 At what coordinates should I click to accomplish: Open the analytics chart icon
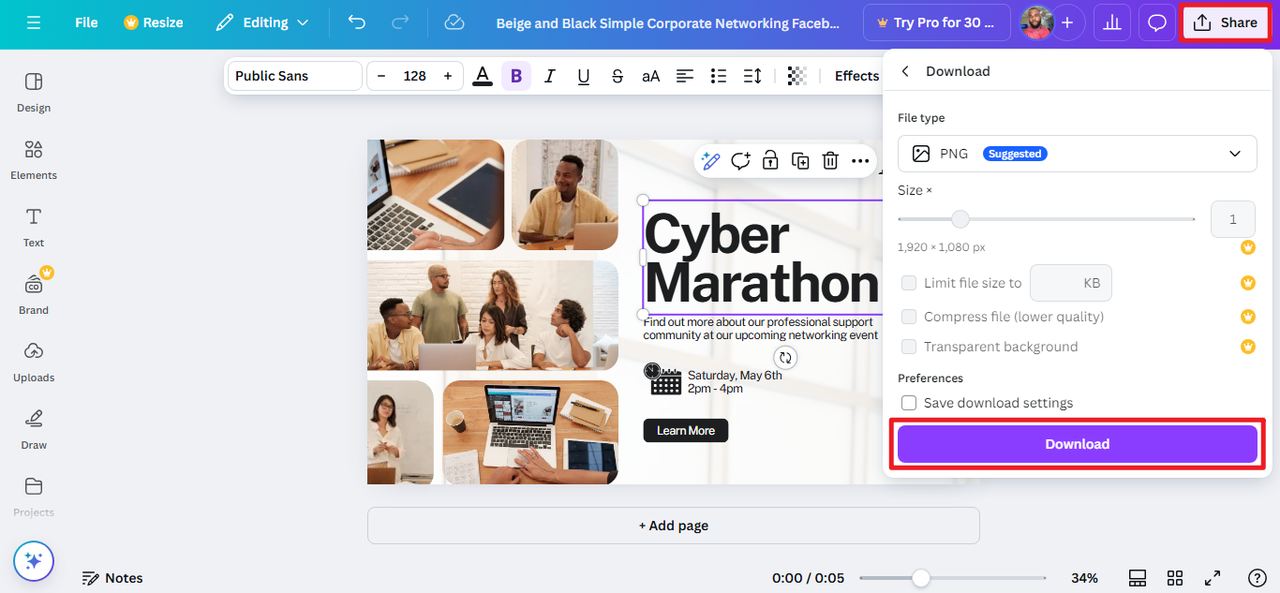[1111, 22]
